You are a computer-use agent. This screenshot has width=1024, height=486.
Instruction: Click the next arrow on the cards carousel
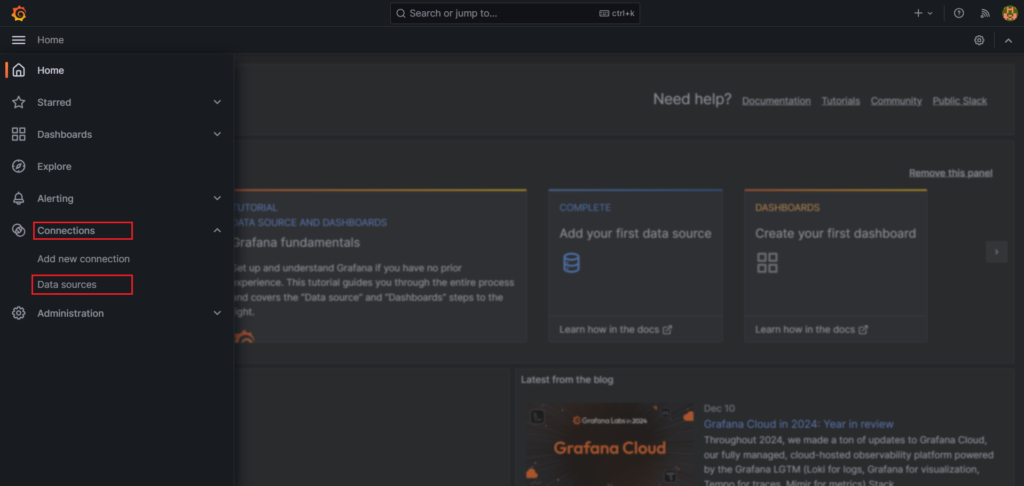pyautogui.click(x=997, y=251)
